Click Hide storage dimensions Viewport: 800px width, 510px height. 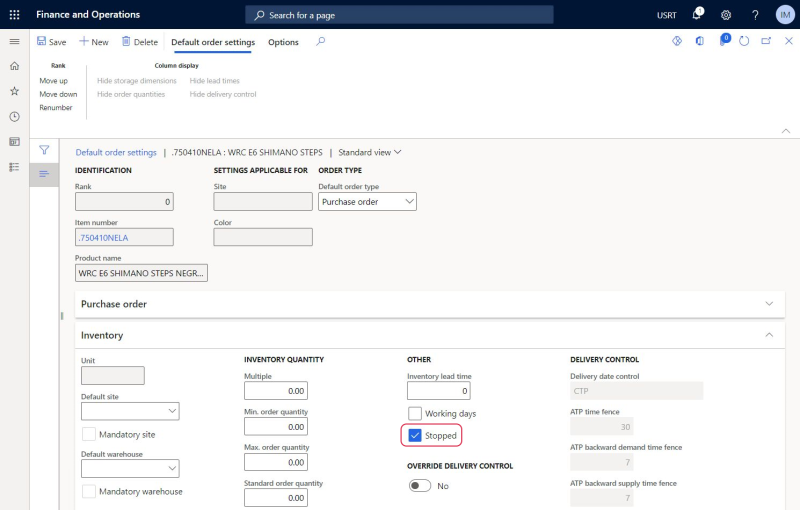[x=137, y=81]
